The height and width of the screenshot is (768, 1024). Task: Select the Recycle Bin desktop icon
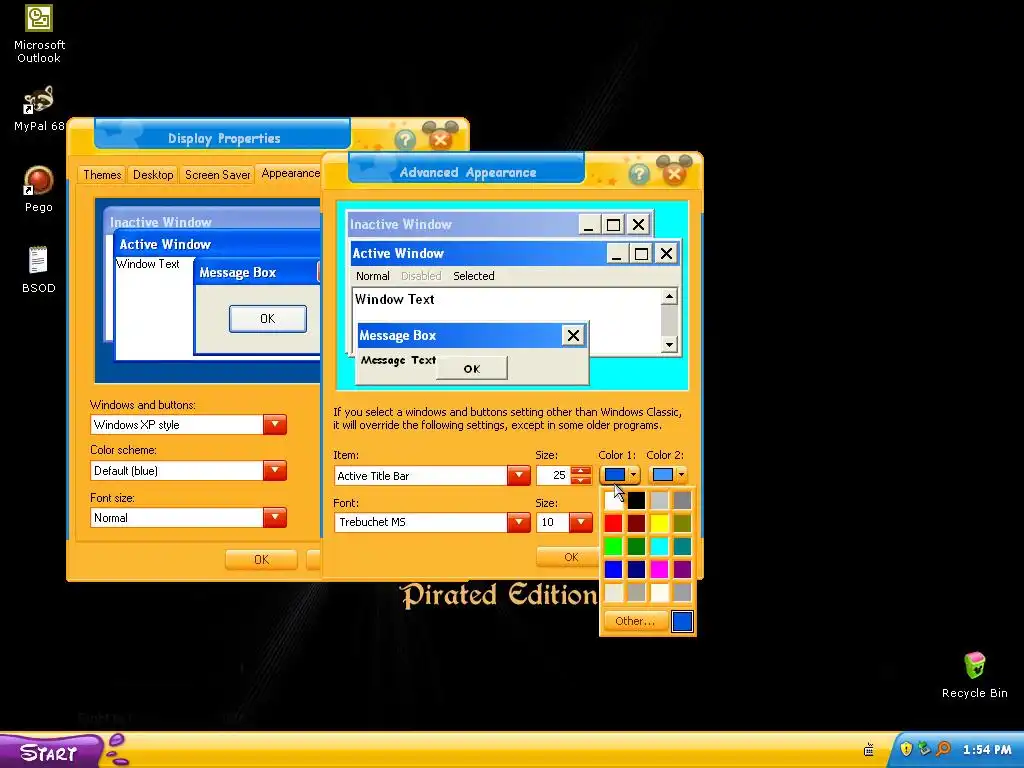pos(974,675)
